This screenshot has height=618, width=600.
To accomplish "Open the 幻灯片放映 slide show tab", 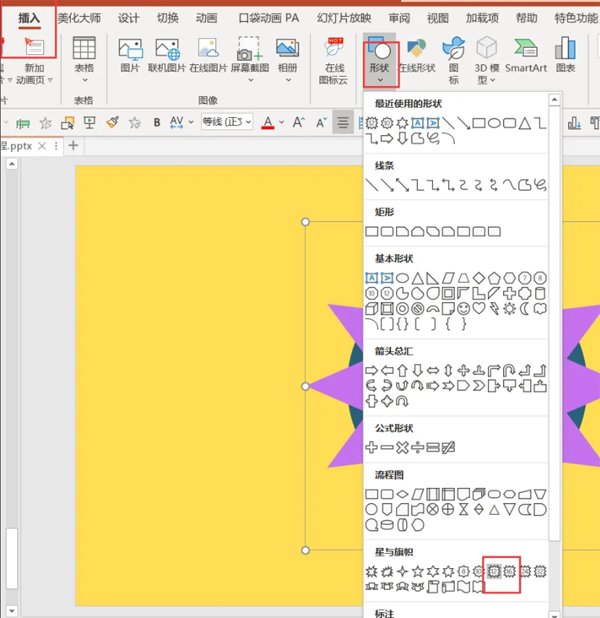I will [344, 18].
